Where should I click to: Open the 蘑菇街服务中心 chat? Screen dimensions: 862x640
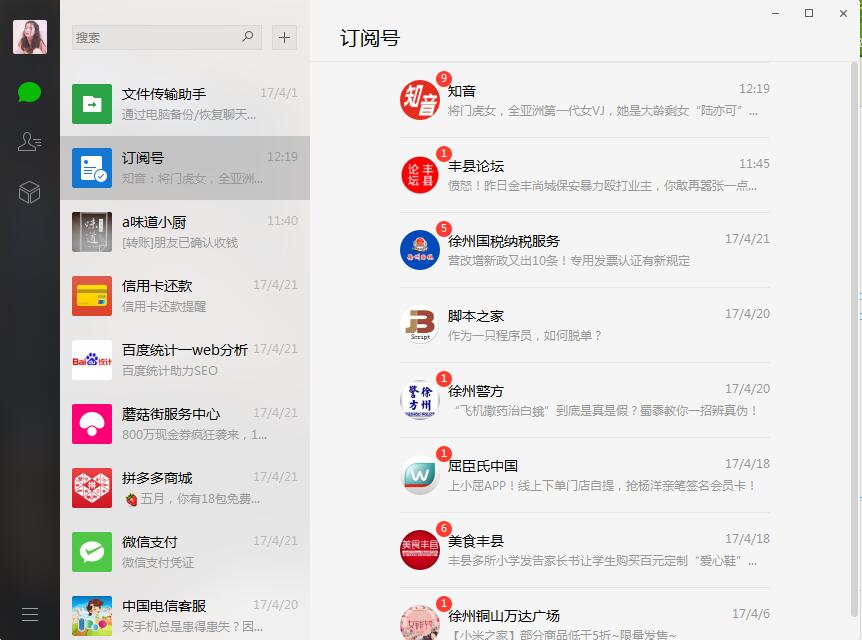coord(185,424)
